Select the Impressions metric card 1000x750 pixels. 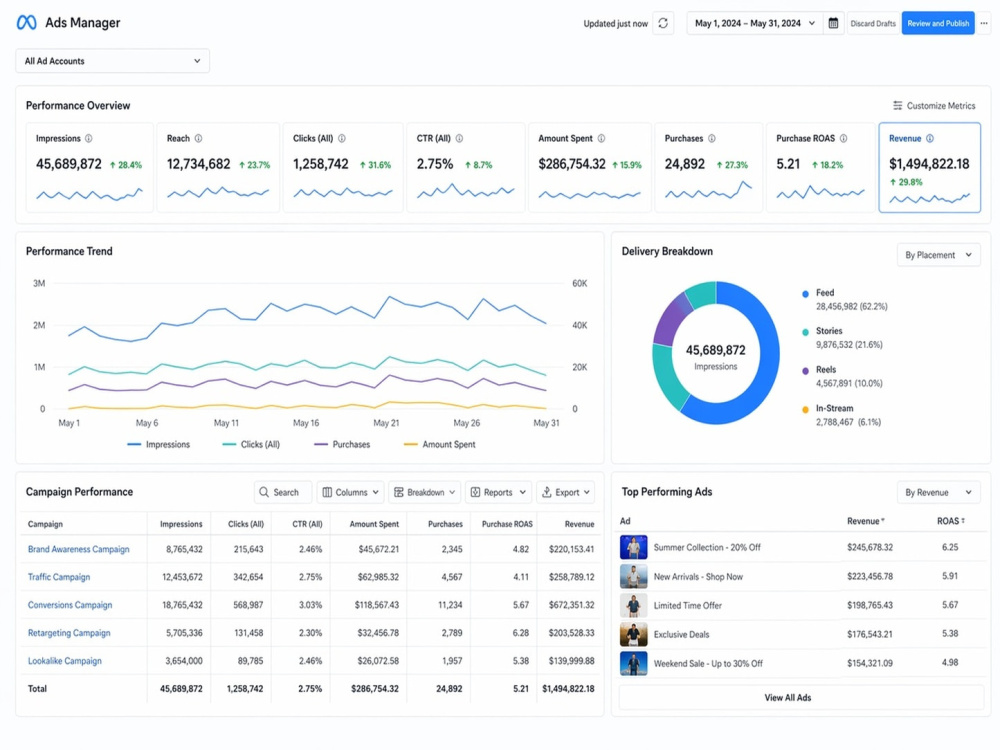pos(89,167)
